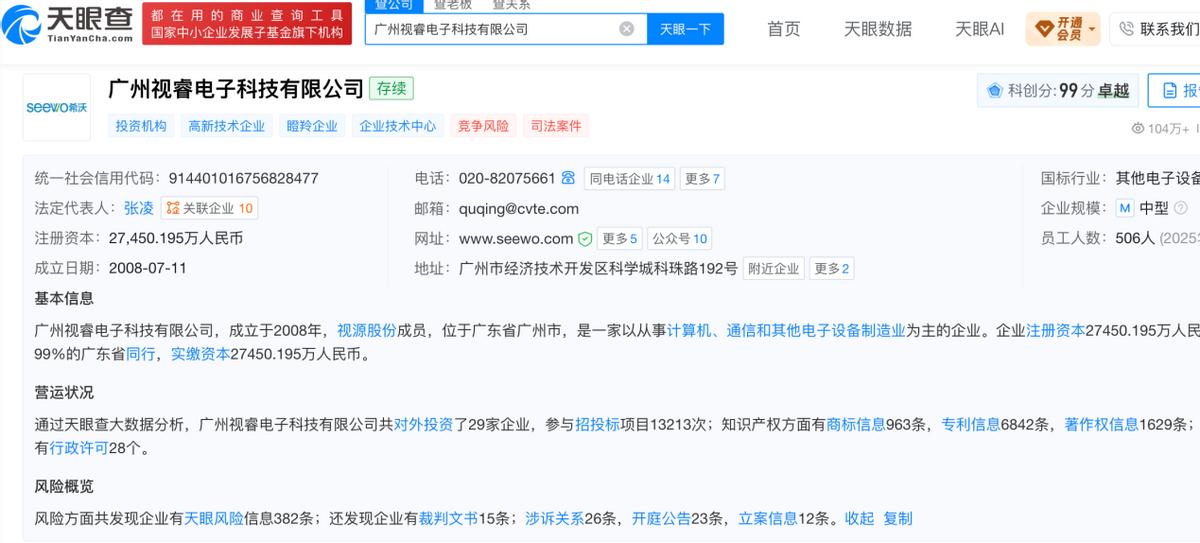The image size is (1200, 543).
Task: Click the 科创分 score badge icon
Action: (x=995, y=91)
